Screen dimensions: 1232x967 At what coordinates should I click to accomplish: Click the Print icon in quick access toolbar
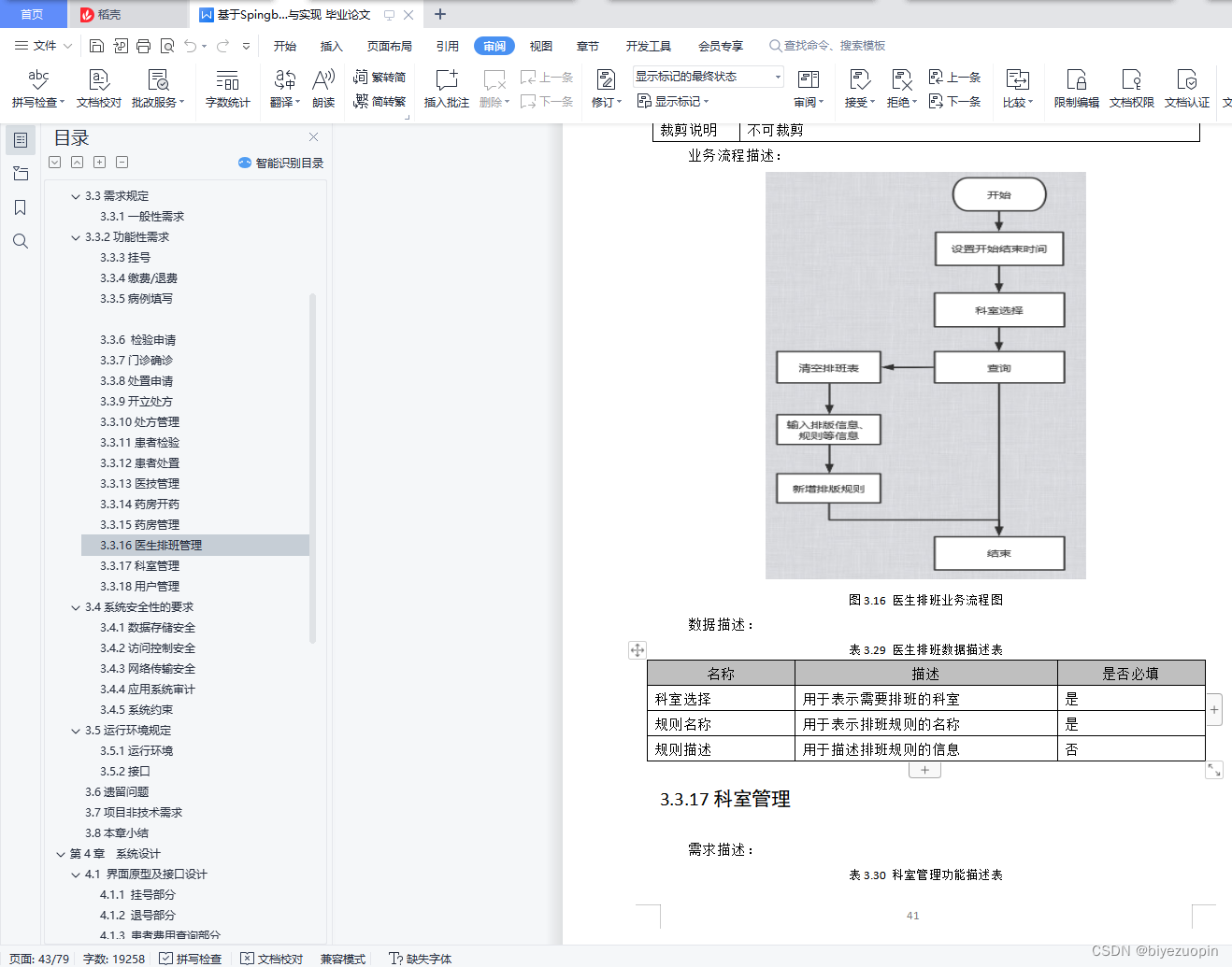click(x=143, y=45)
